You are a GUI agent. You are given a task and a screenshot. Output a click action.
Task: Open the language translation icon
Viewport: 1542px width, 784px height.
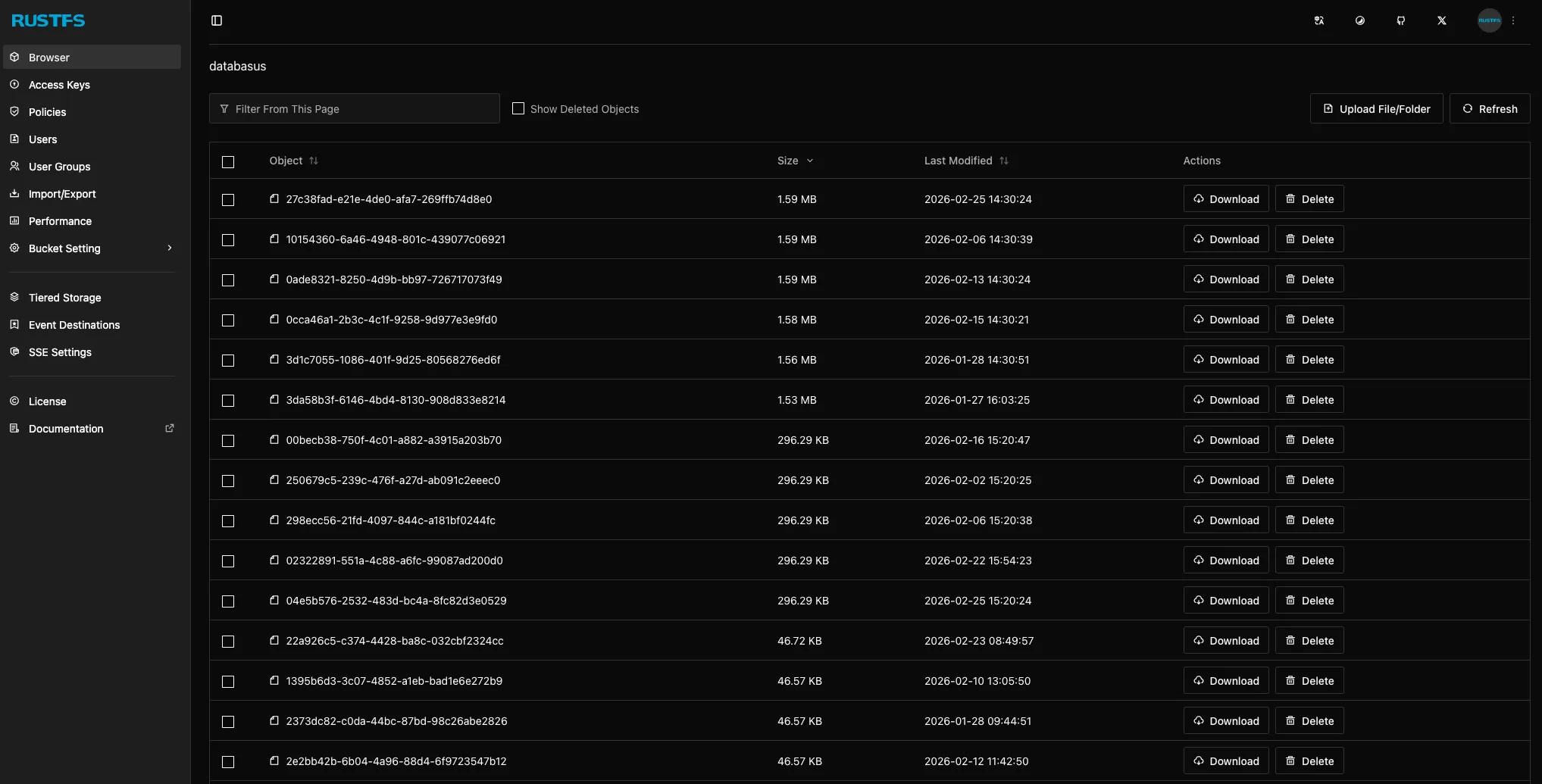(1319, 20)
